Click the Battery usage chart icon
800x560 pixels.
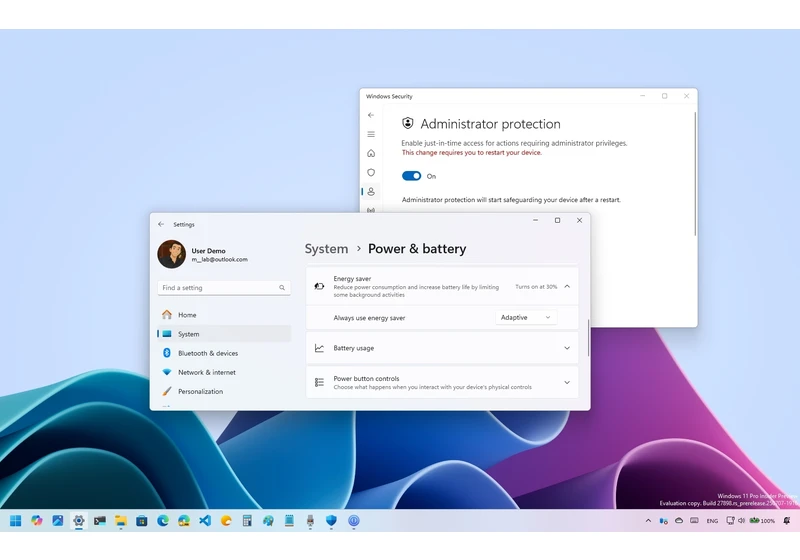(319, 348)
